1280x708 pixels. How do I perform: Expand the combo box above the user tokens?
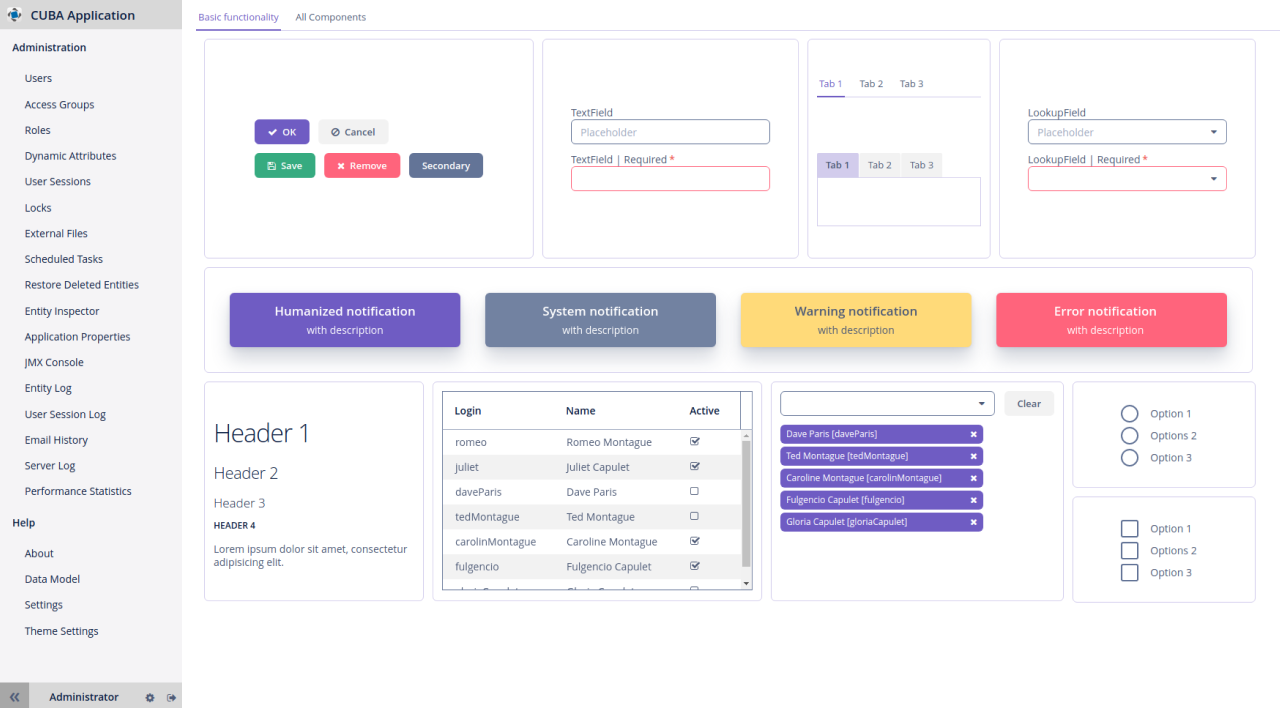coord(981,403)
